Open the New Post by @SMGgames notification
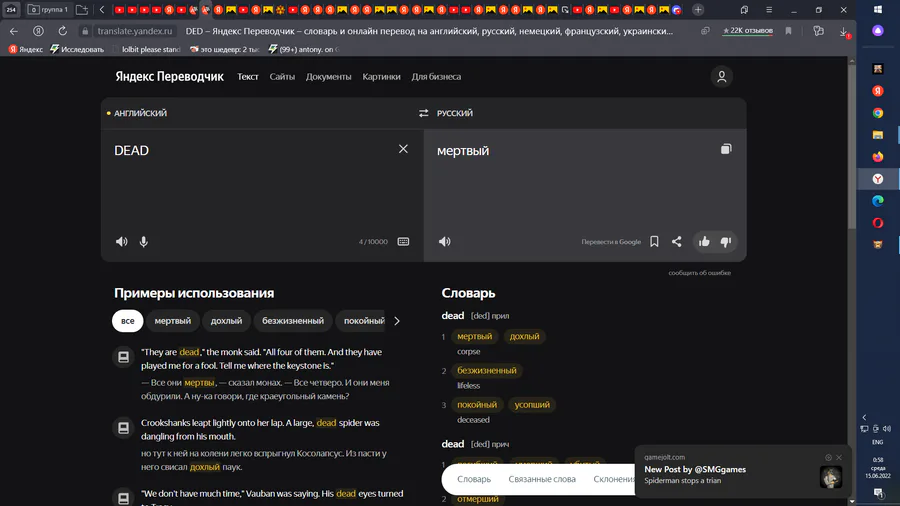 pos(695,469)
